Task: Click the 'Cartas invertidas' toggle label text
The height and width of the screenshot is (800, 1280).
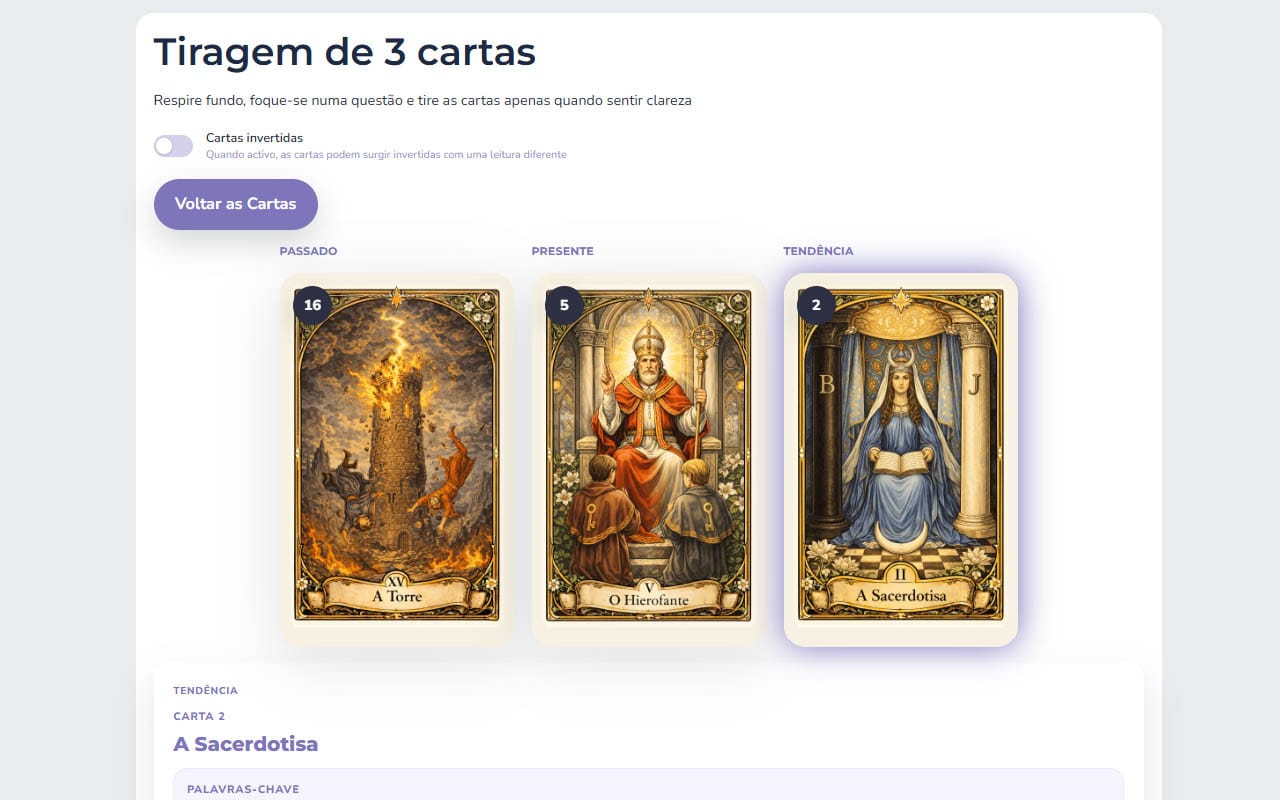Action: coord(254,138)
